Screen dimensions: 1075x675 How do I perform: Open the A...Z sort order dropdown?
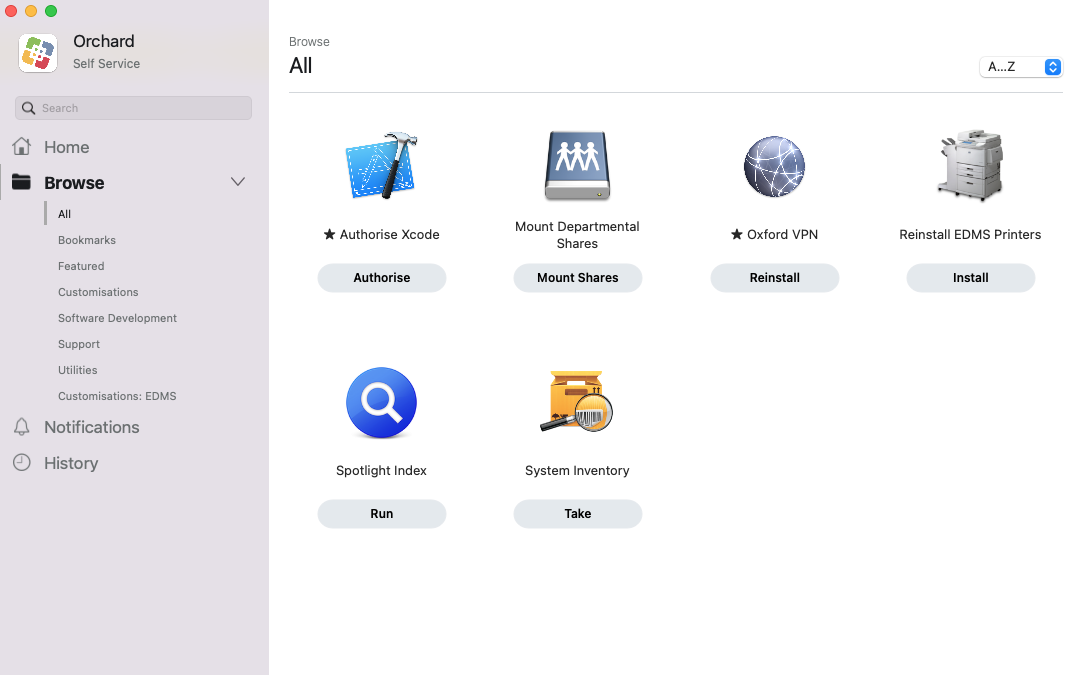[x=1020, y=67]
